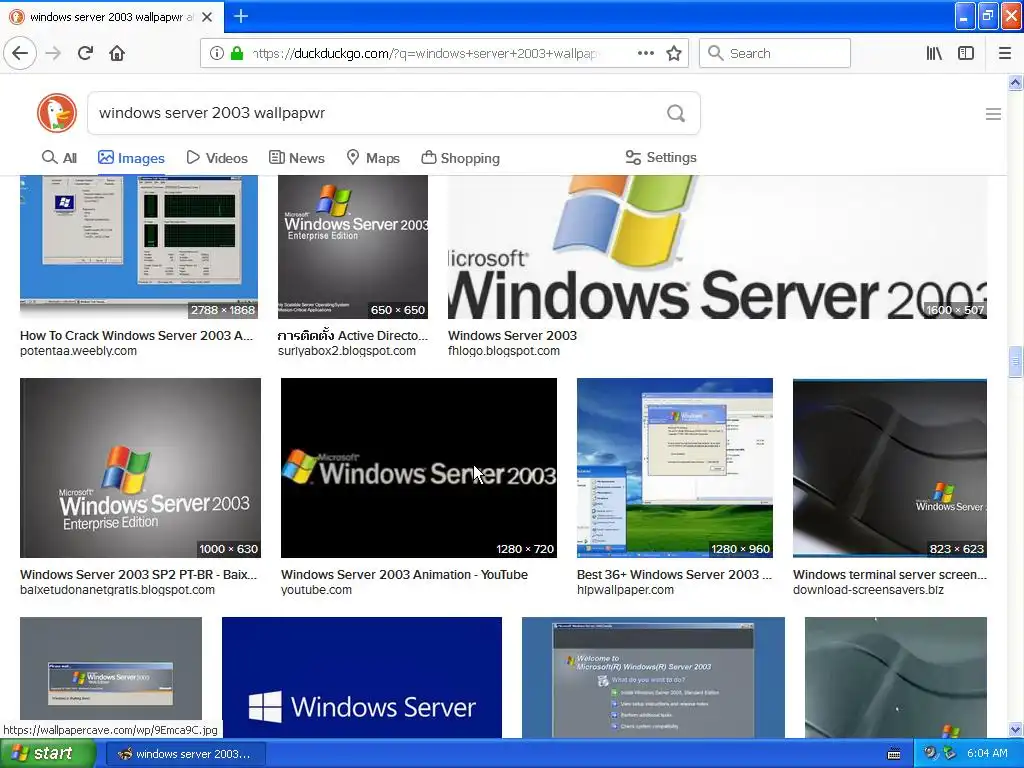
Task: Toggle the Firefox sidebar view
Action: tap(966, 53)
